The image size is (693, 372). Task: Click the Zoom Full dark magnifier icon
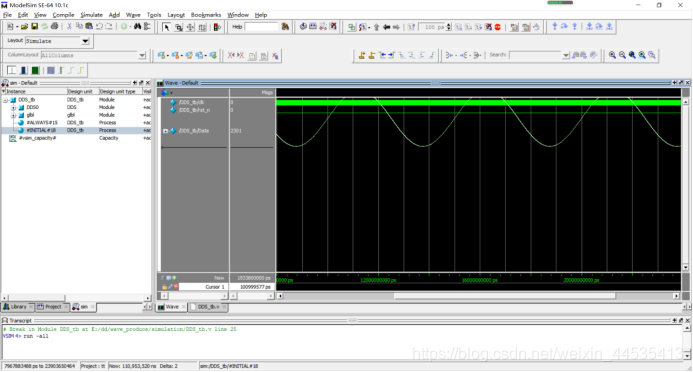(632, 55)
